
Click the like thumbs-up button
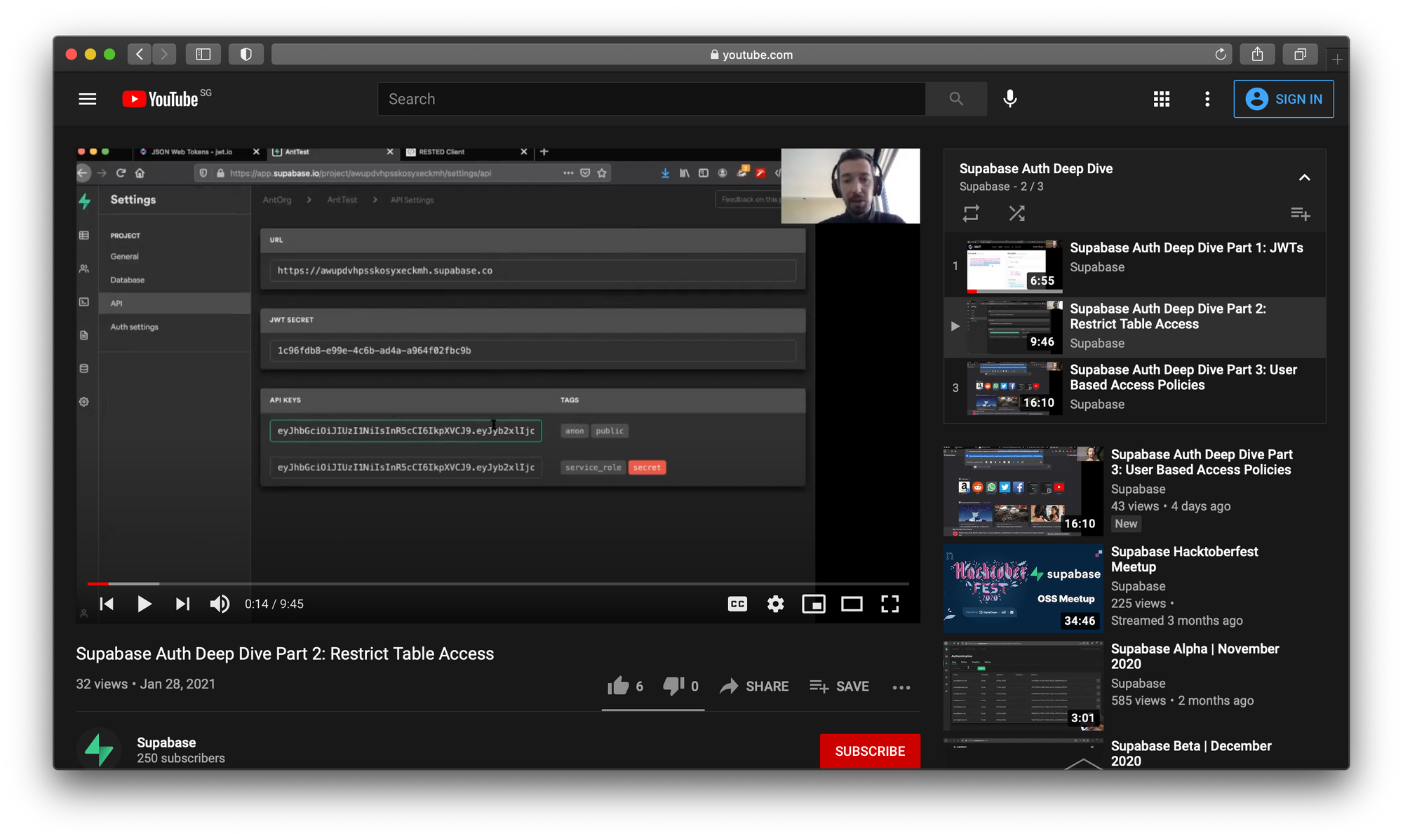pyautogui.click(x=618, y=686)
